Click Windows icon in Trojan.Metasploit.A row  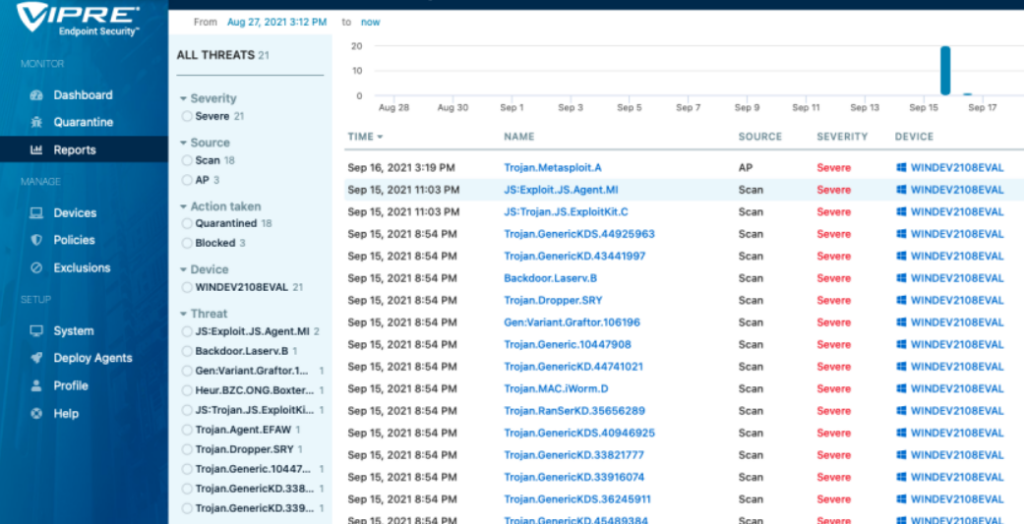tap(901, 167)
